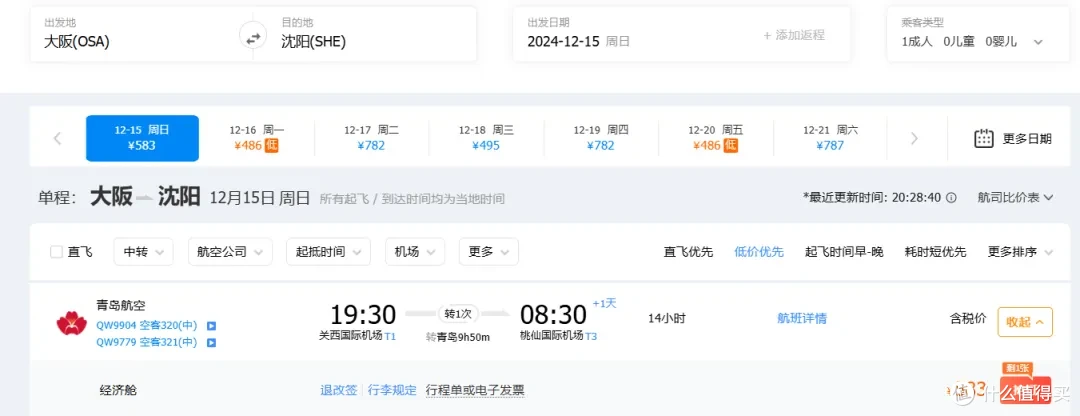Image resolution: width=1080 pixels, height=416 pixels.
Task: Click the 转1次 transfer badge
Action: 458,313
